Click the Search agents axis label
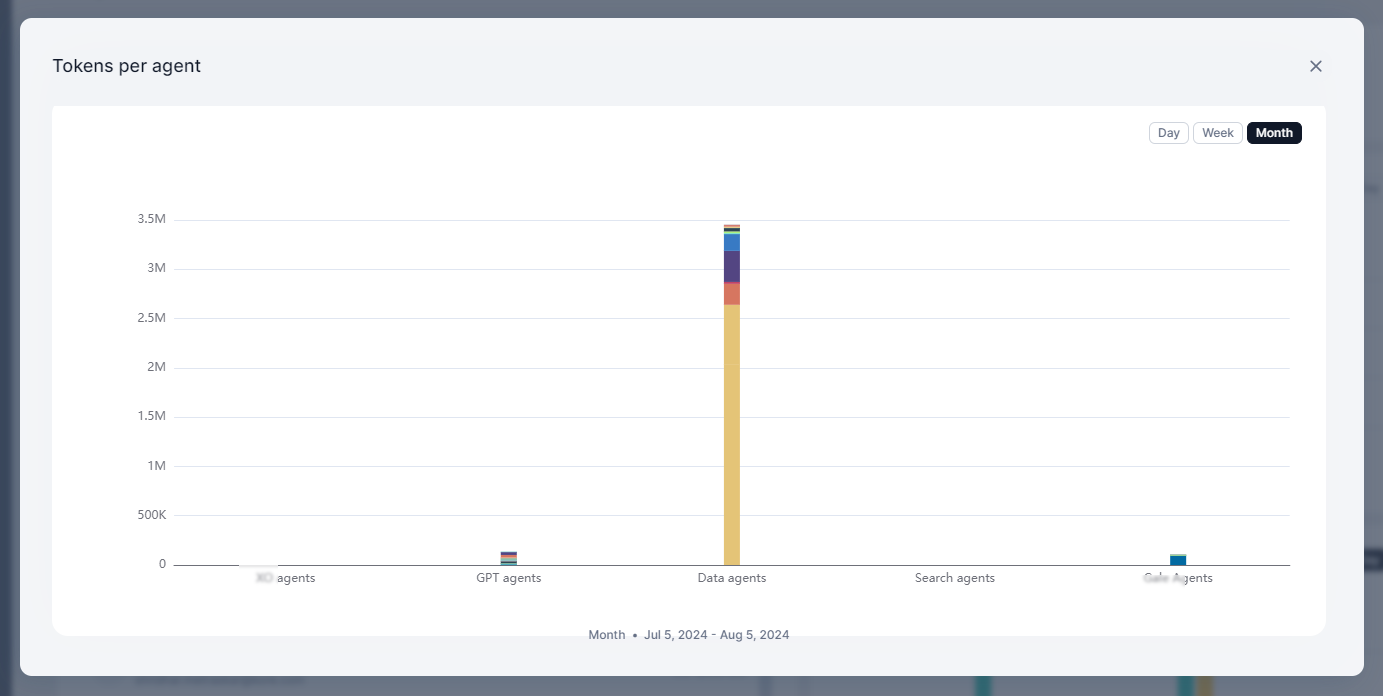This screenshot has height=696, width=1383. (954, 577)
